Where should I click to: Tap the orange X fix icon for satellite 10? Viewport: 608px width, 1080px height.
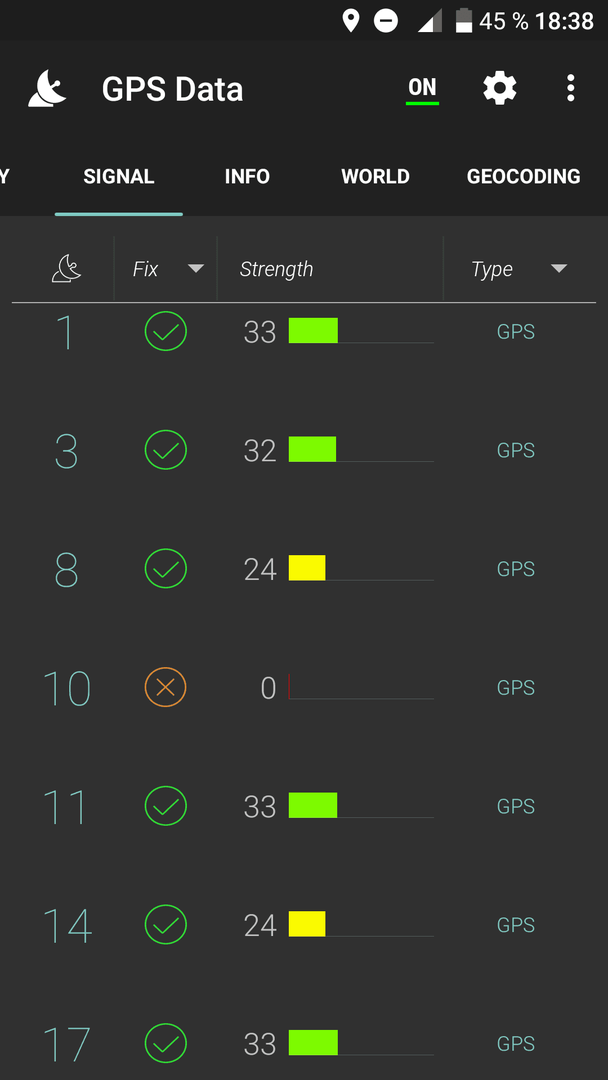pyautogui.click(x=165, y=687)
